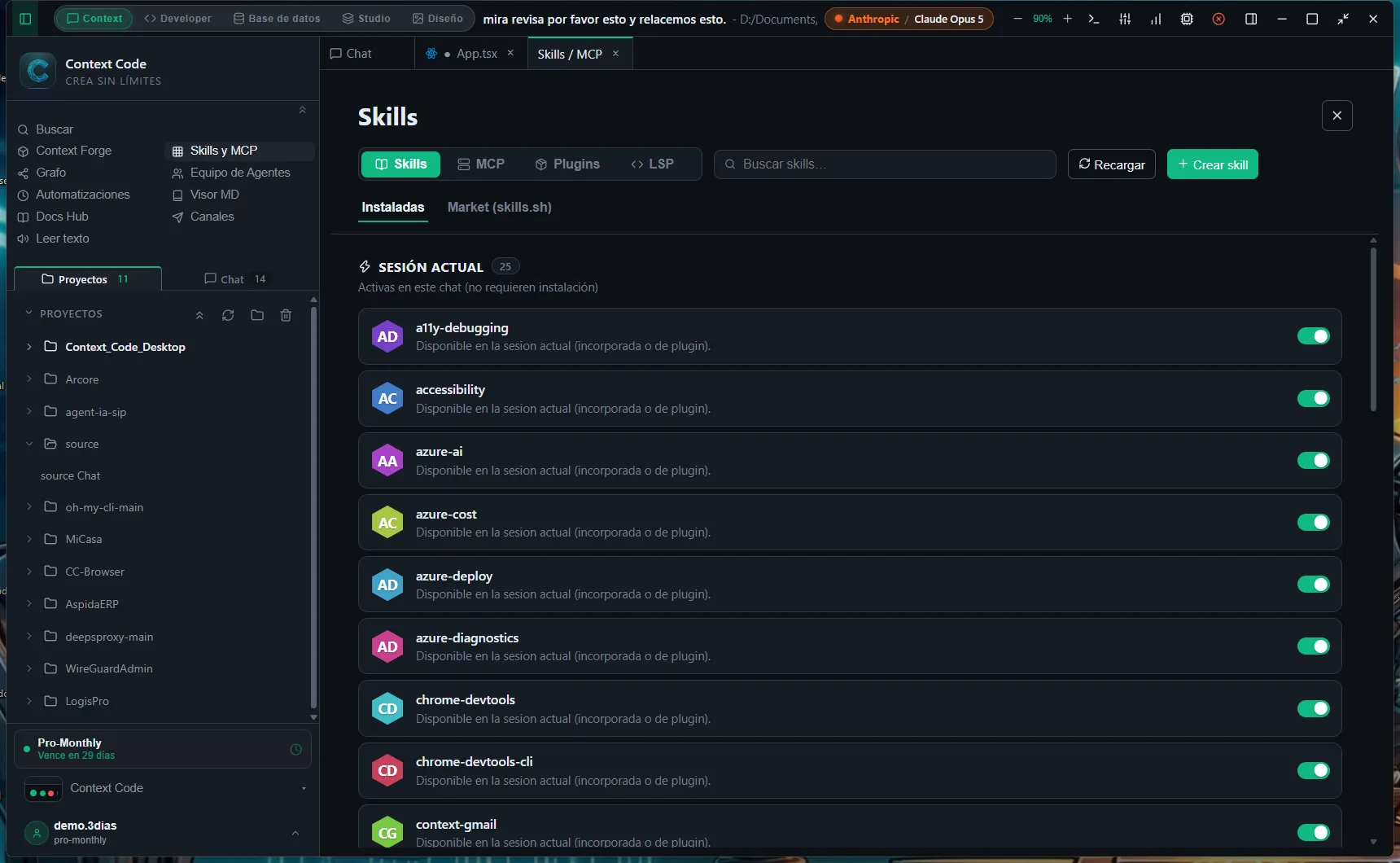Open the Anthropic Claude Opus 5 model selector
This screenshot has width=1400, height=863.
click(909, 19)
